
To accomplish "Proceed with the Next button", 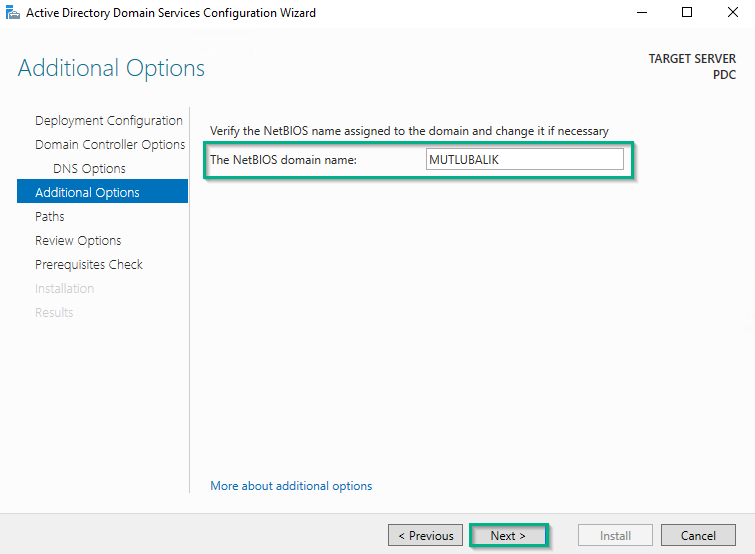I will [x=508, y=535].
